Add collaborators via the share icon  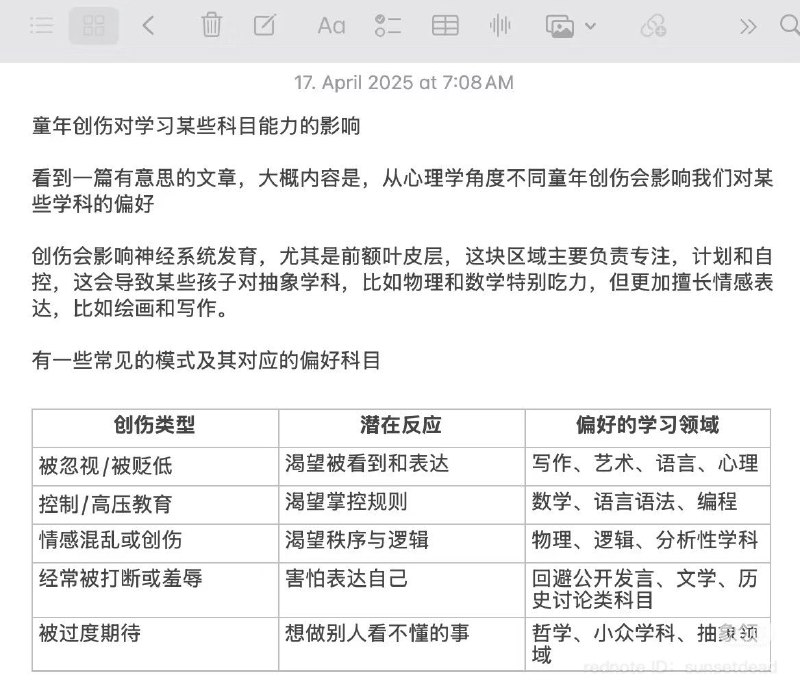(657, 25)
